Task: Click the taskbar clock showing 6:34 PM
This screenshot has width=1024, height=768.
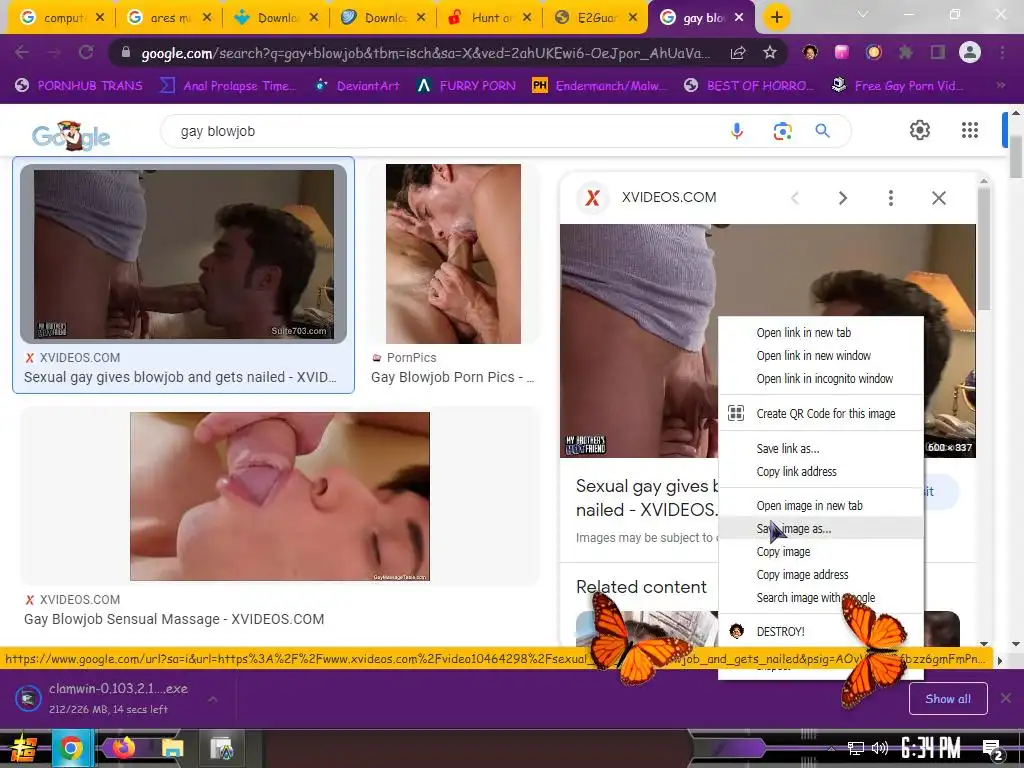Action: (x=930, y=748)
